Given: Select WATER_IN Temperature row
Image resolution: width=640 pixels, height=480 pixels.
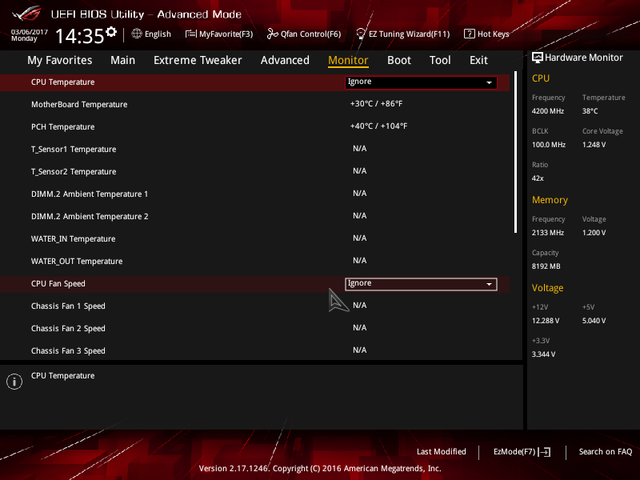Looking at the screenshot, I should click(73, 239).
